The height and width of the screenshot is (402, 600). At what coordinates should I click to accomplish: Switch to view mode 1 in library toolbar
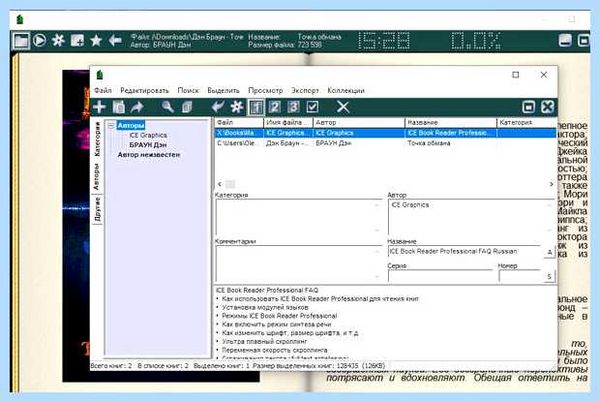tap(256, 107)
